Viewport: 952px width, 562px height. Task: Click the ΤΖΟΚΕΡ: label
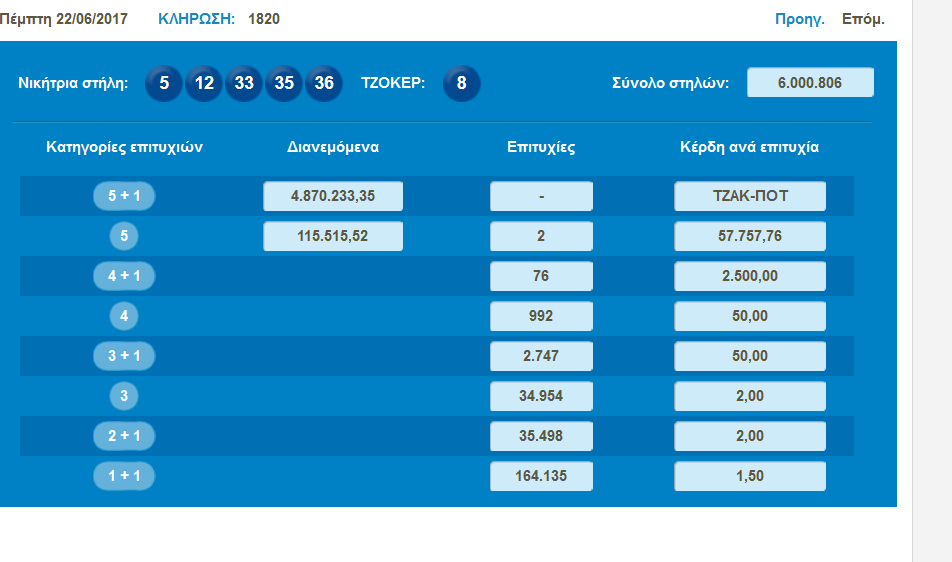point(393,83)
